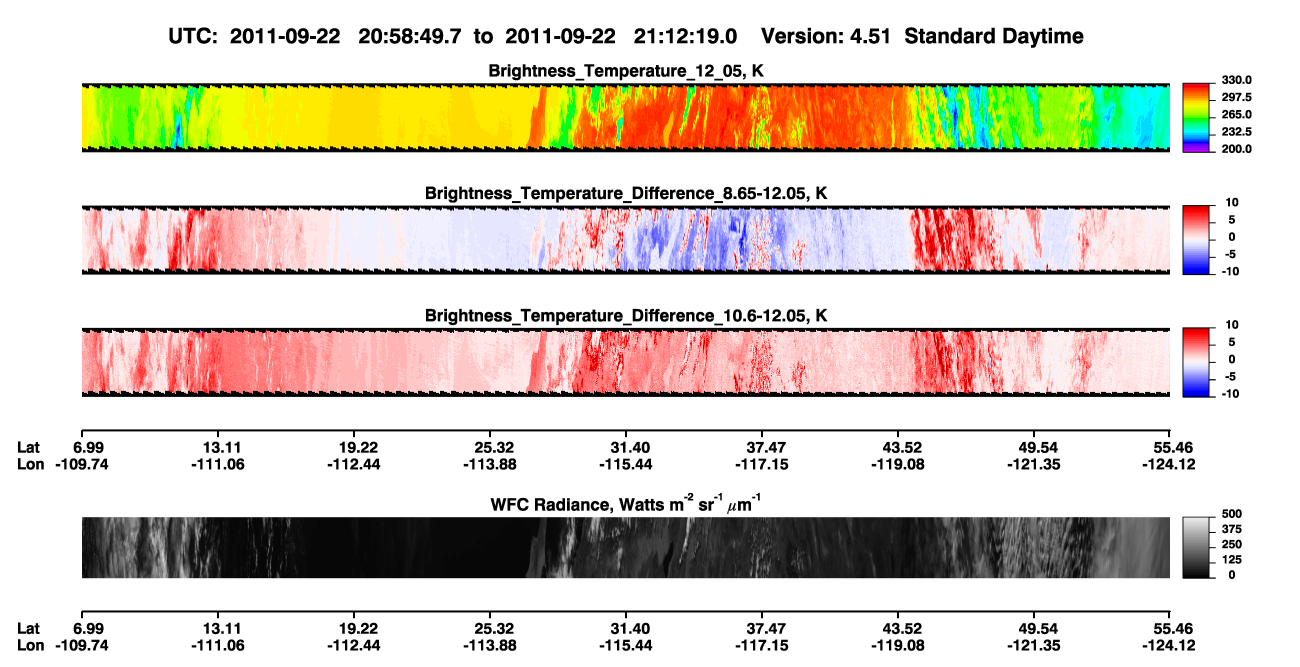1300x667 pixels.
Task: Click the grayscale colorbar for WFC Radiance
Action: [x=1197, y=547]
